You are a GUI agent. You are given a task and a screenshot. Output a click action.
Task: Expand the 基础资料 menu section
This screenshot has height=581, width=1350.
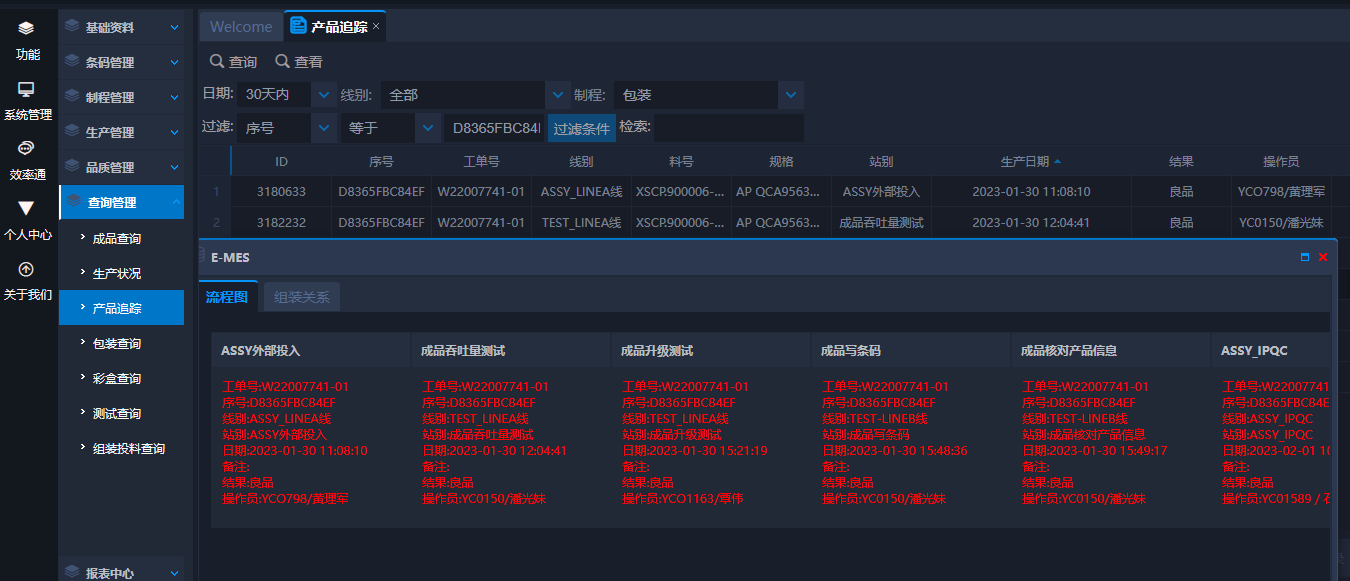click(x=121, y=28)
